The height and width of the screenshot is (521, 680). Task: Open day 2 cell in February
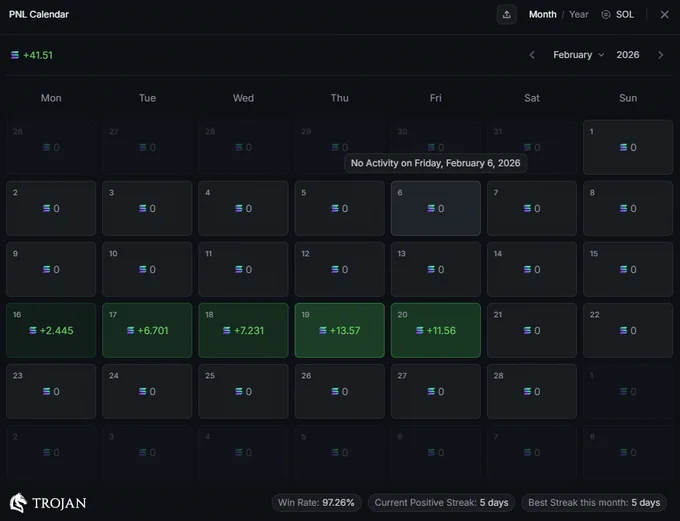tap(51, 208)
